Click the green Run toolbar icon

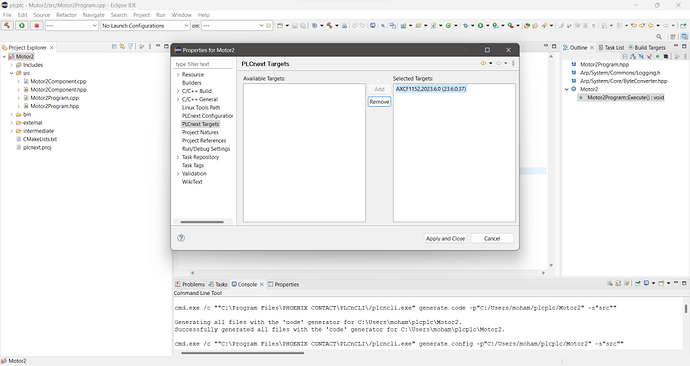(x=481, y=26)
